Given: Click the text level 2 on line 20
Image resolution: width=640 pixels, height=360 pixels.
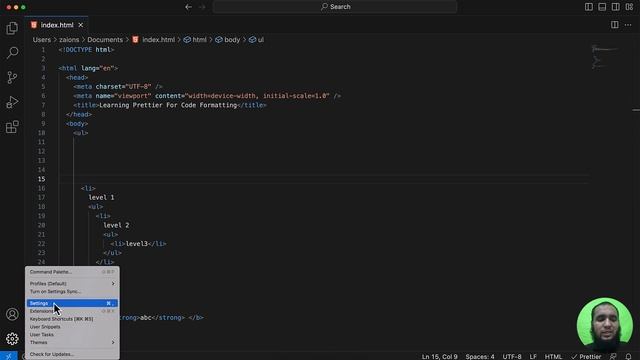Looking at the screenshot, I should point(116,225).
